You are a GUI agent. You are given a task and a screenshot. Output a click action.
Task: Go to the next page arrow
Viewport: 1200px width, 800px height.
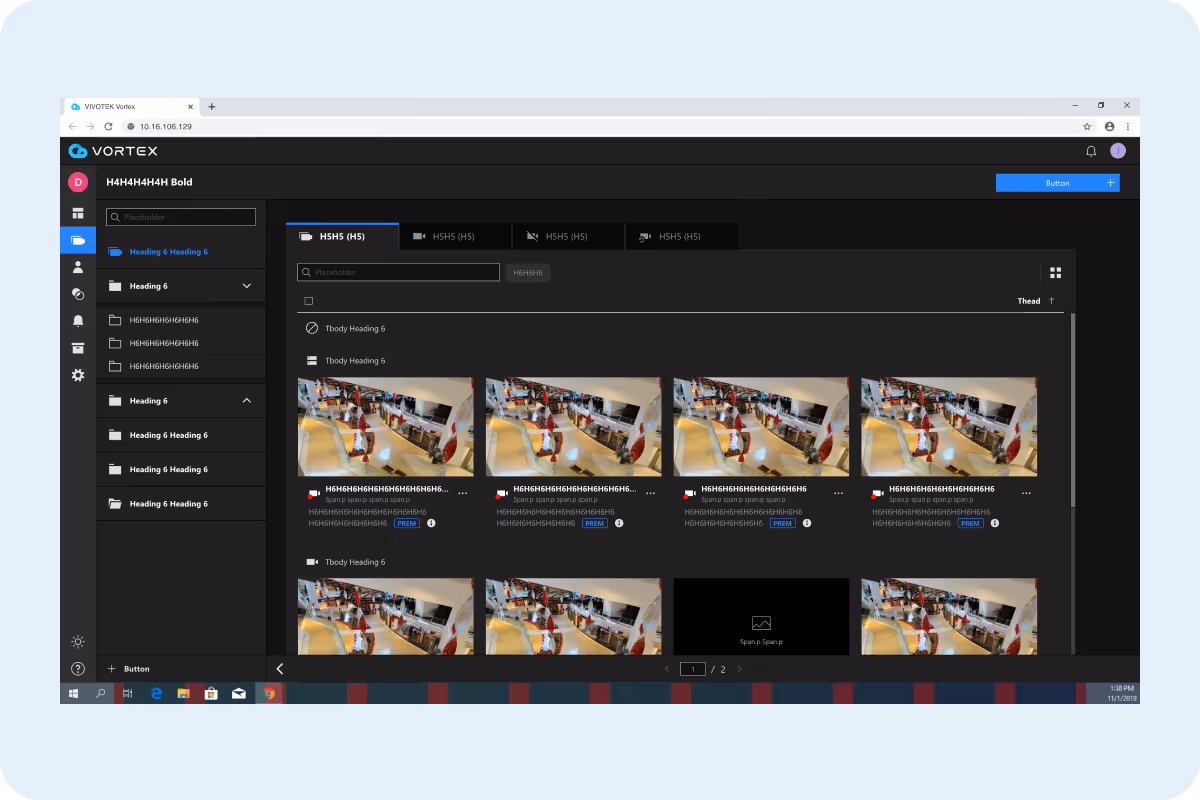coord(739,669)
